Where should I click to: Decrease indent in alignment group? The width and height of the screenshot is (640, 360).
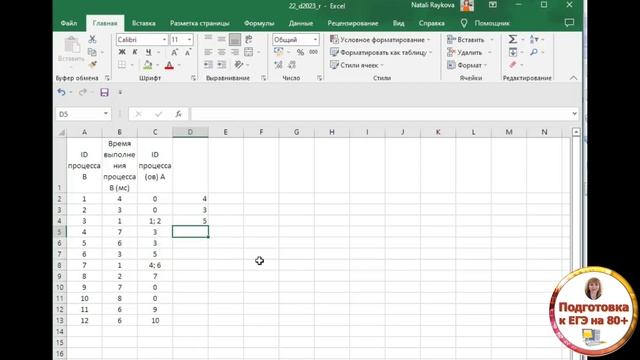point(208,64)
